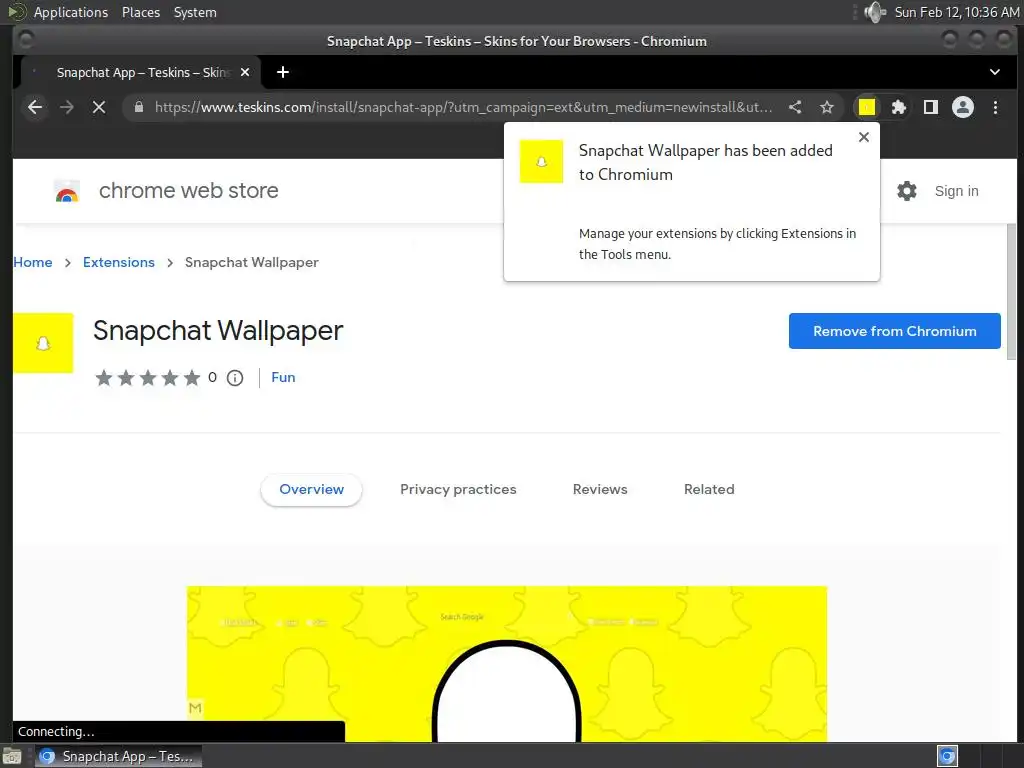Click the yellow icon in the notification
This screenshot has height=768, width=1024.
541,161
